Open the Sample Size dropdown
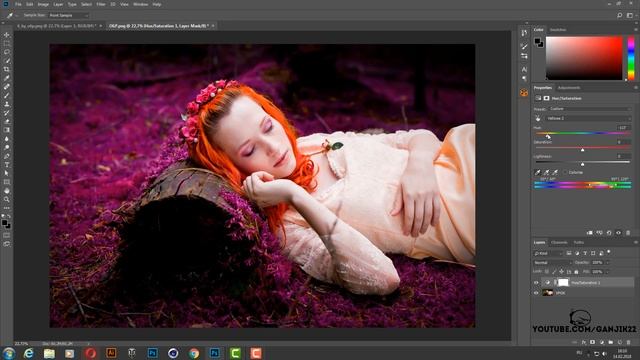 (x=68, y=15)
